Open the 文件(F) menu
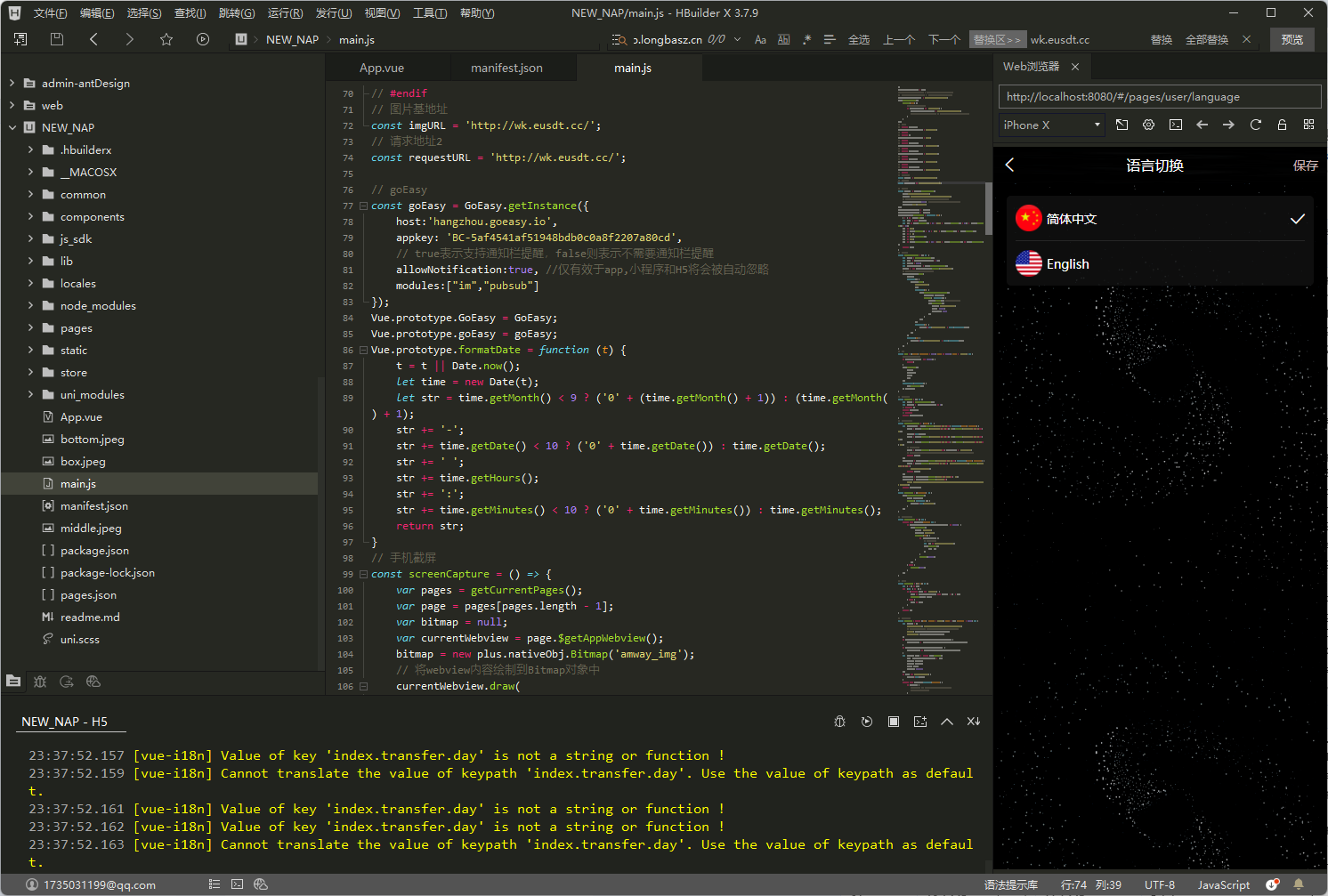The width and height of the screenshot is (1328, 896). point(50,13)
